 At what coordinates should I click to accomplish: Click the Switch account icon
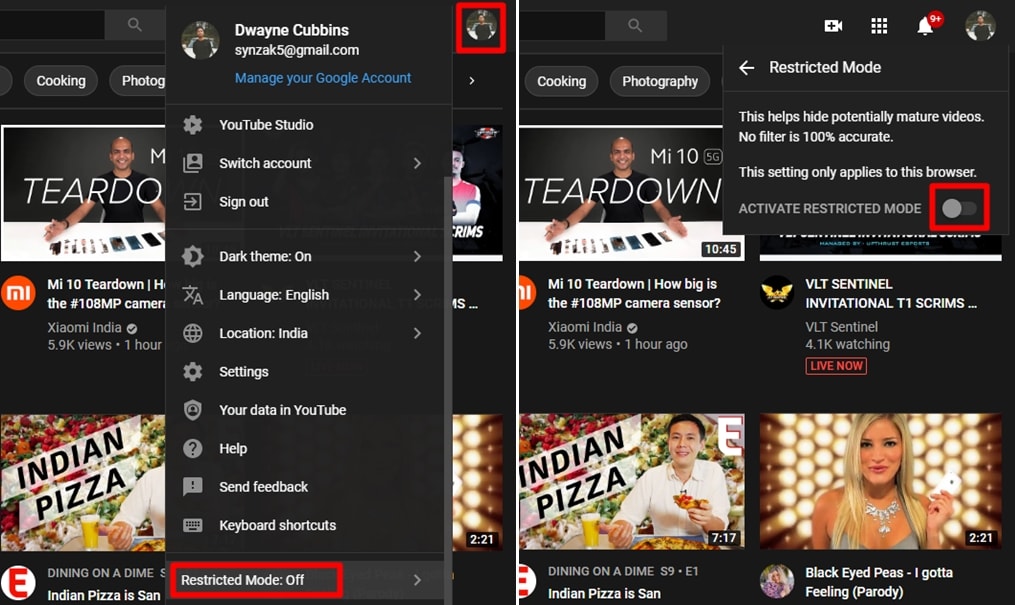click(193, 163)
